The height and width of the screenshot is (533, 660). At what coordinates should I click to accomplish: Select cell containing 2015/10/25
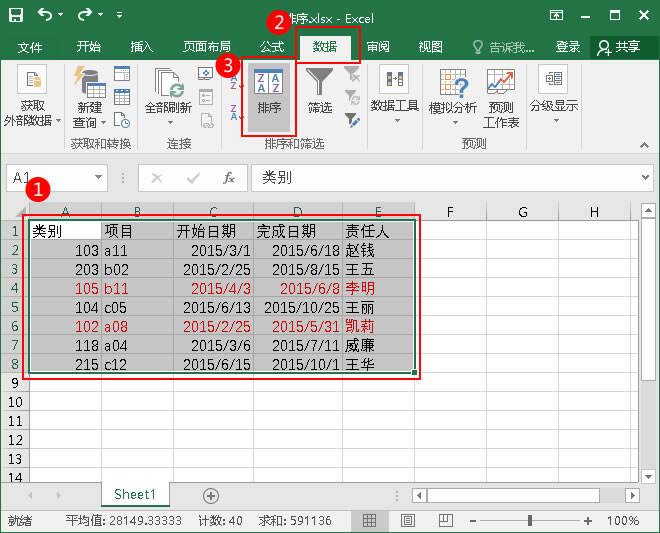pos(298,308)
